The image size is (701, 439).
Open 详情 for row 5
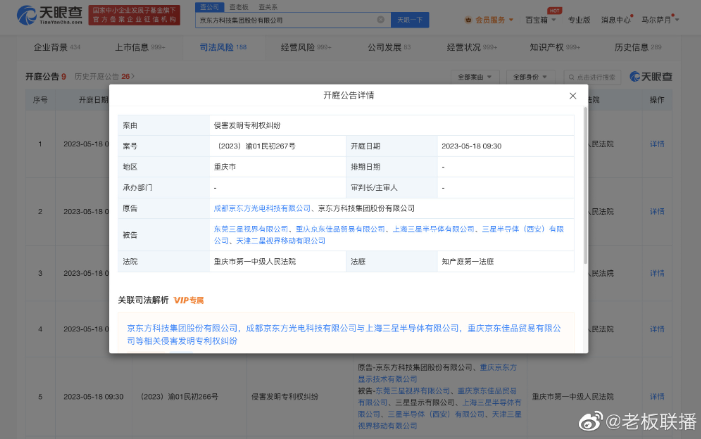click(657, 397)
